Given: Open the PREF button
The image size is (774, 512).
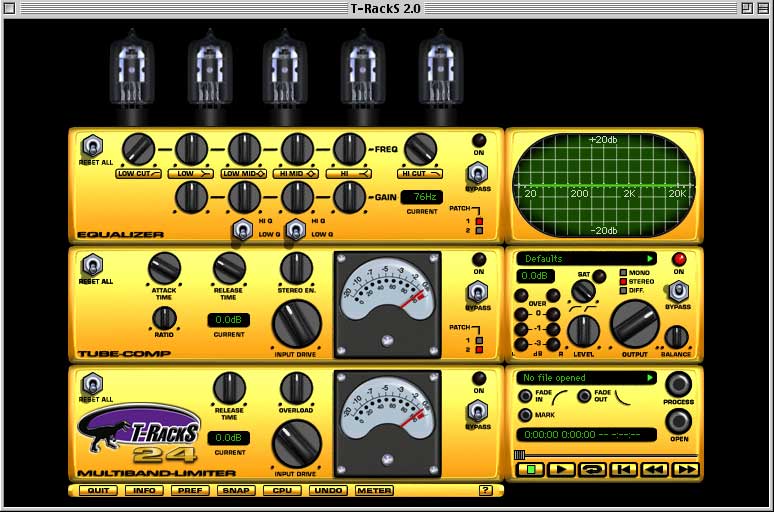Looking at the screenshot, I should (190, 490).
